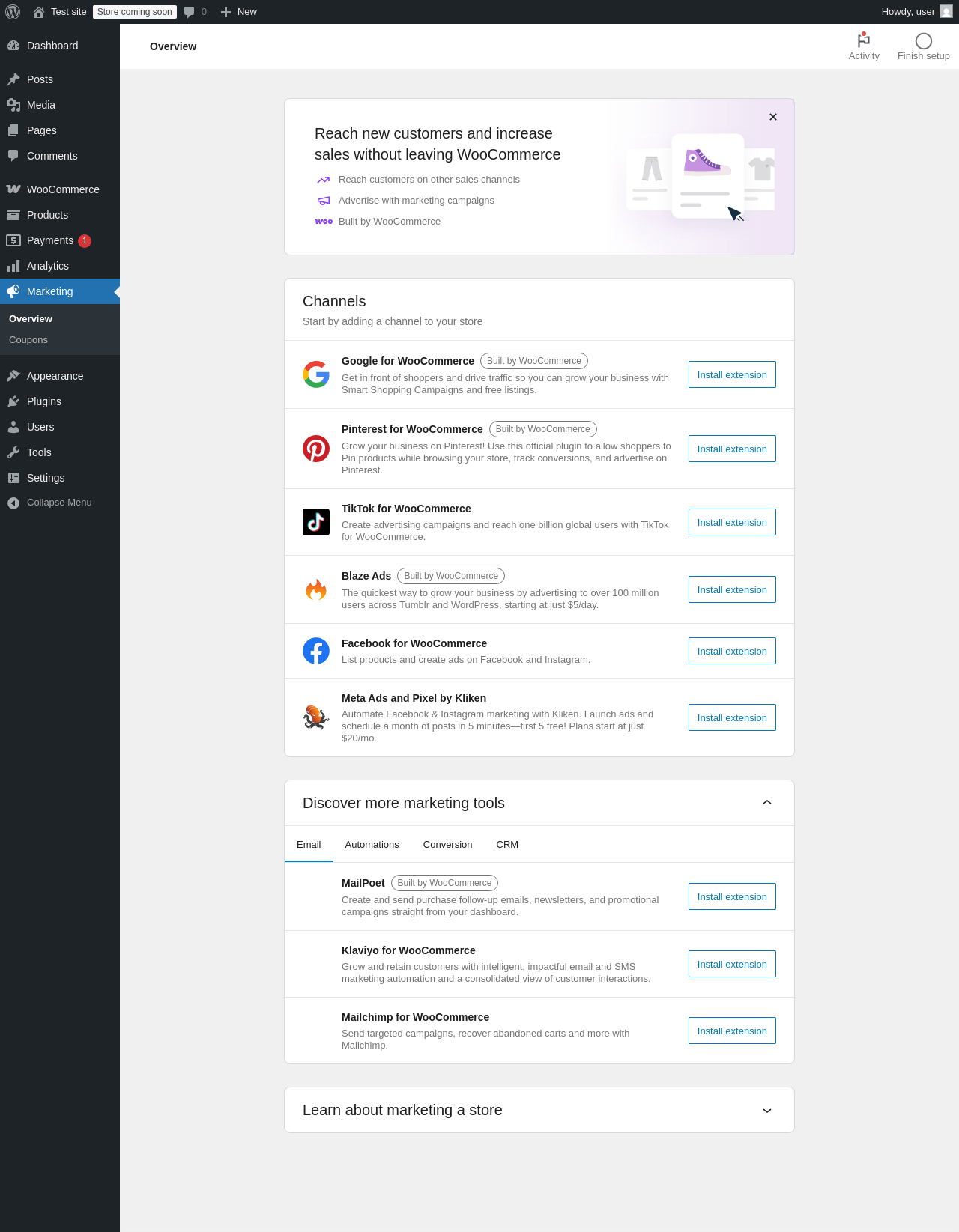Dismiss the reach new customers banner

coord(773,117)
